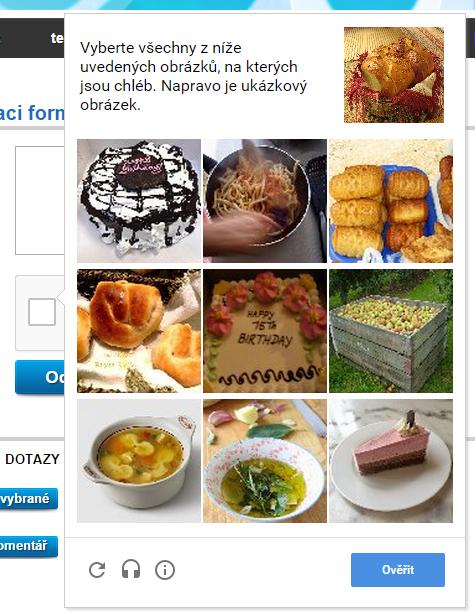The image size is (475, 616).
Task: Open the help info icon
Action: [x=165, y=570]
